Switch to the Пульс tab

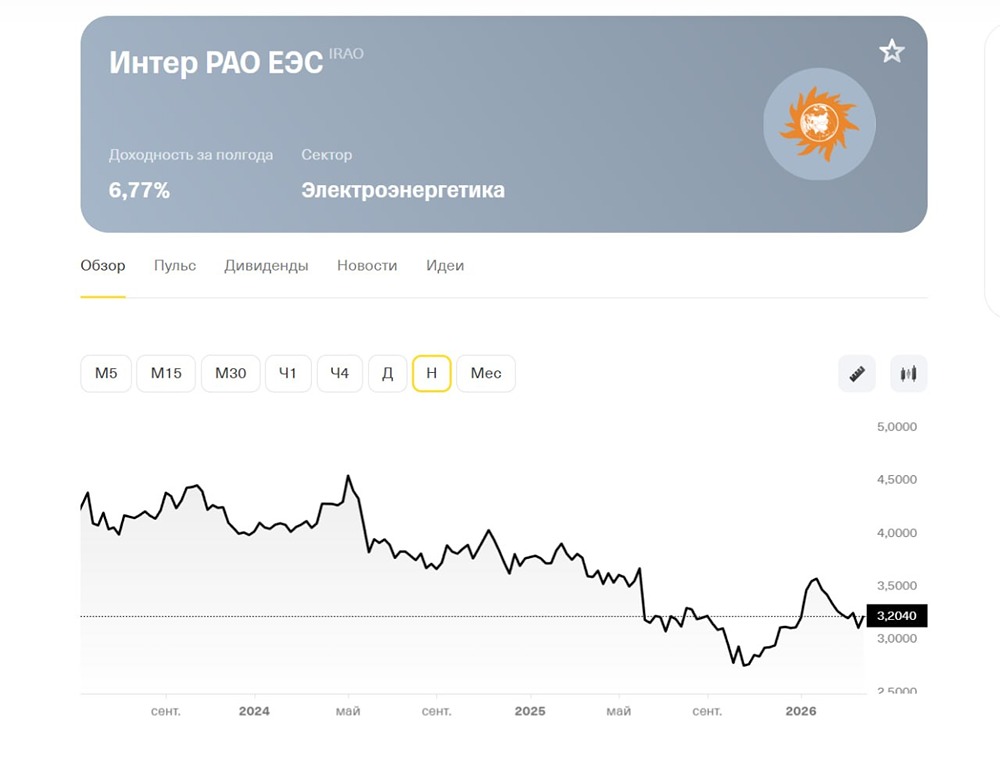[x=175, y=266]
